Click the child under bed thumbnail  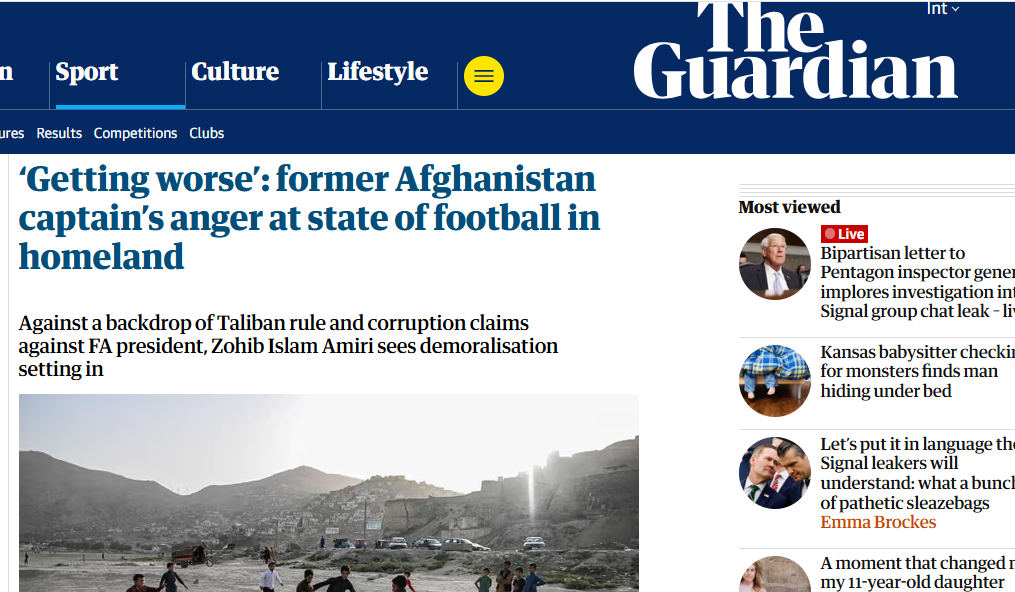click(x=775, y=380)
